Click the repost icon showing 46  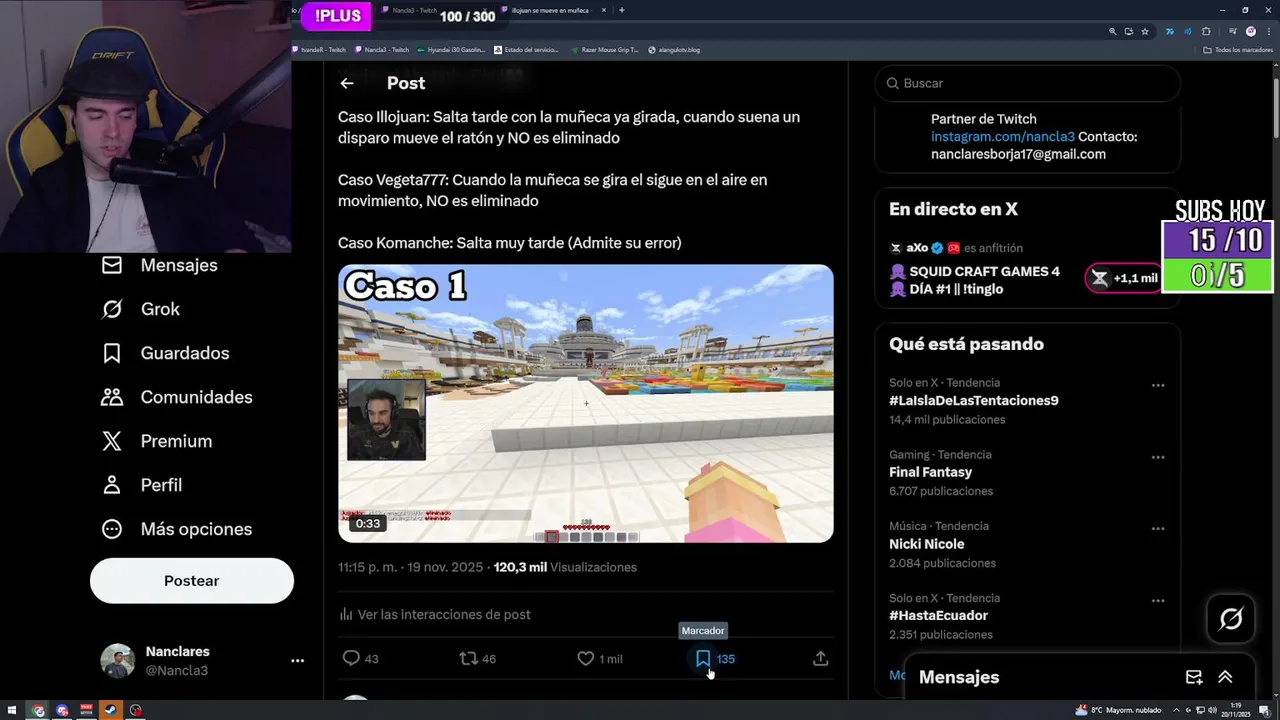point(468,658)
